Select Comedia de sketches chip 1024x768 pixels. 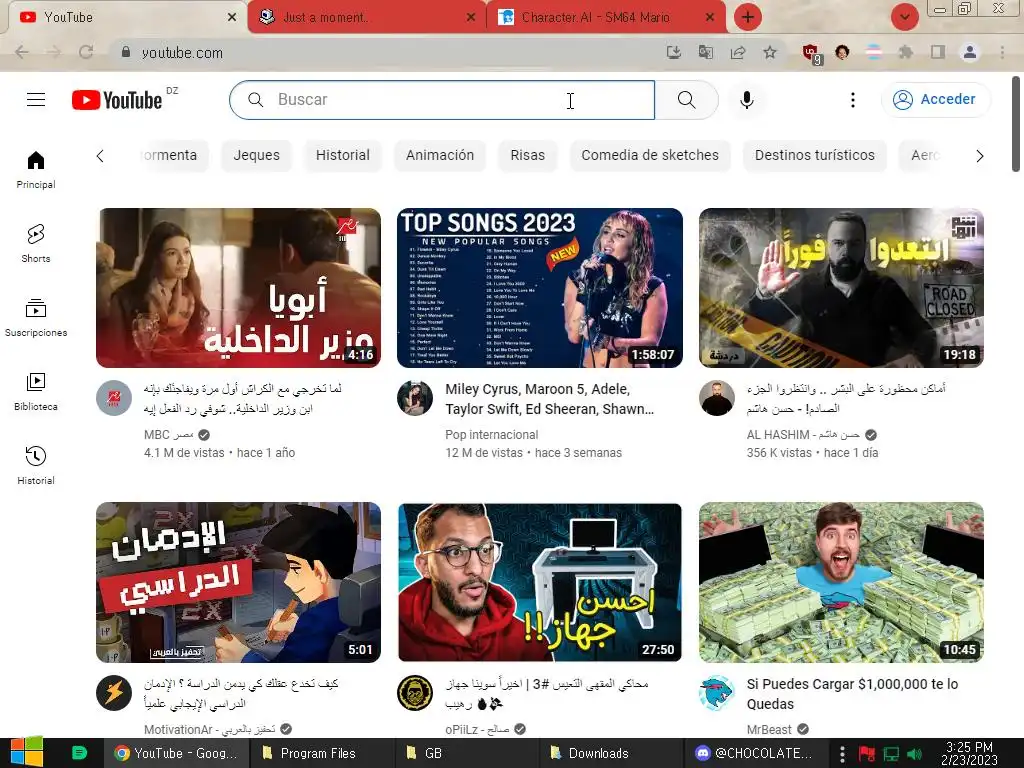click(x=650, y=155)
